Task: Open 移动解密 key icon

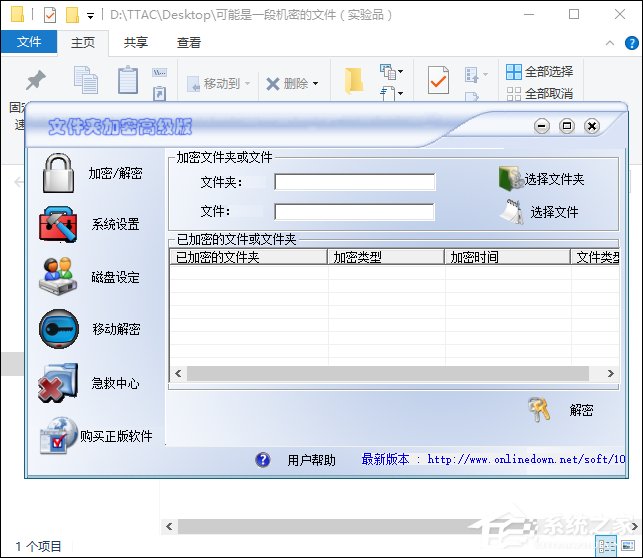Action: (59, 329)
